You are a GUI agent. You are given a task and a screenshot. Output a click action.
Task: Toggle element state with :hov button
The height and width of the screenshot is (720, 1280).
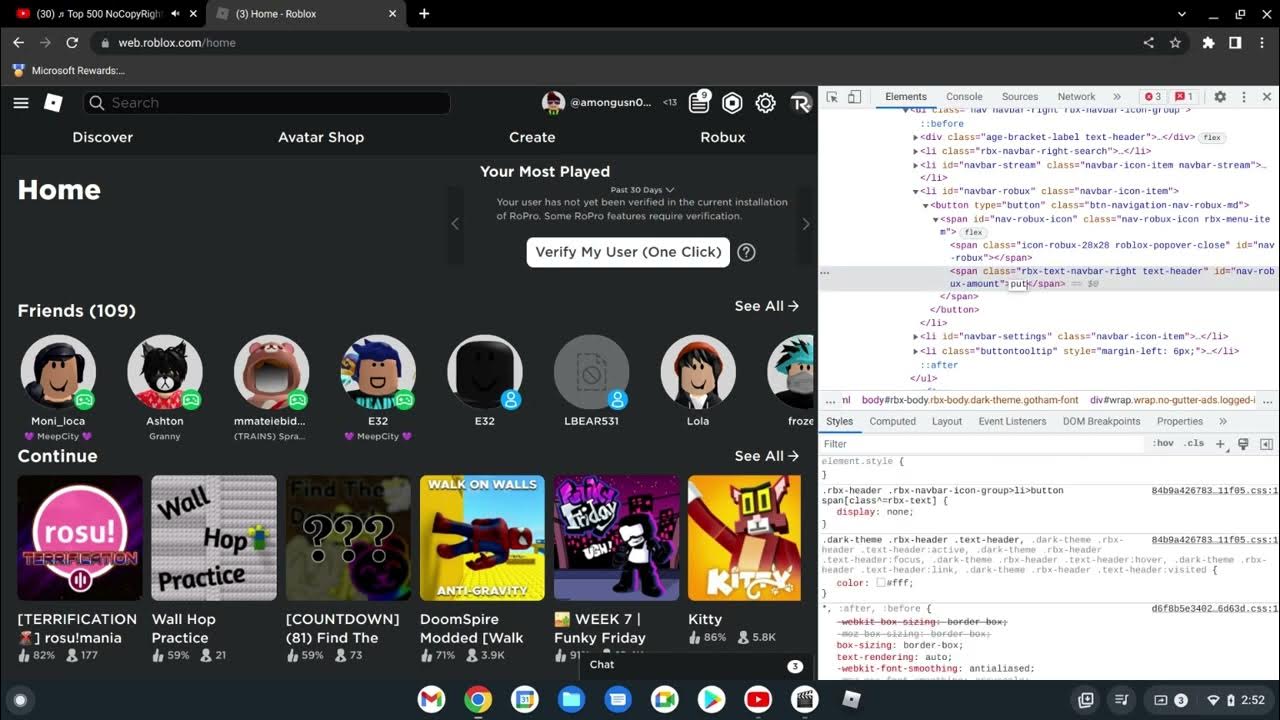[x=1163, y=443]
